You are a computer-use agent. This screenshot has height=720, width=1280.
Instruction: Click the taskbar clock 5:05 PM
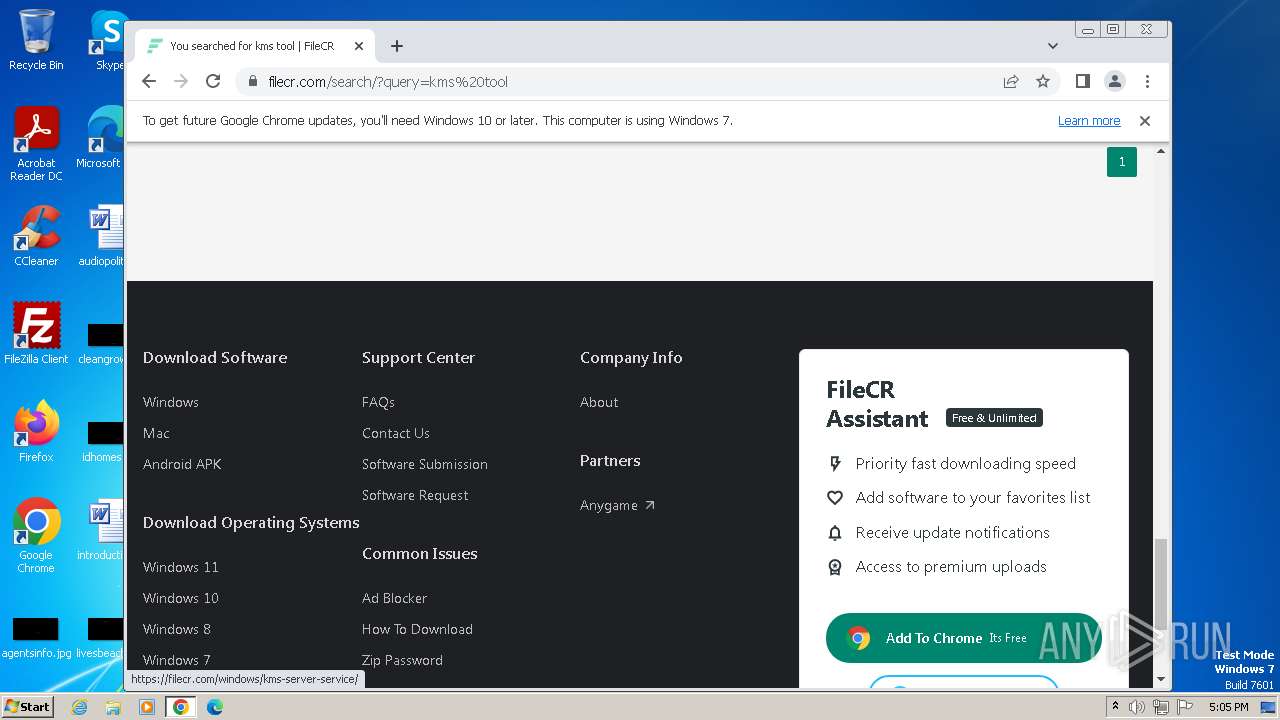point(1229,707)
